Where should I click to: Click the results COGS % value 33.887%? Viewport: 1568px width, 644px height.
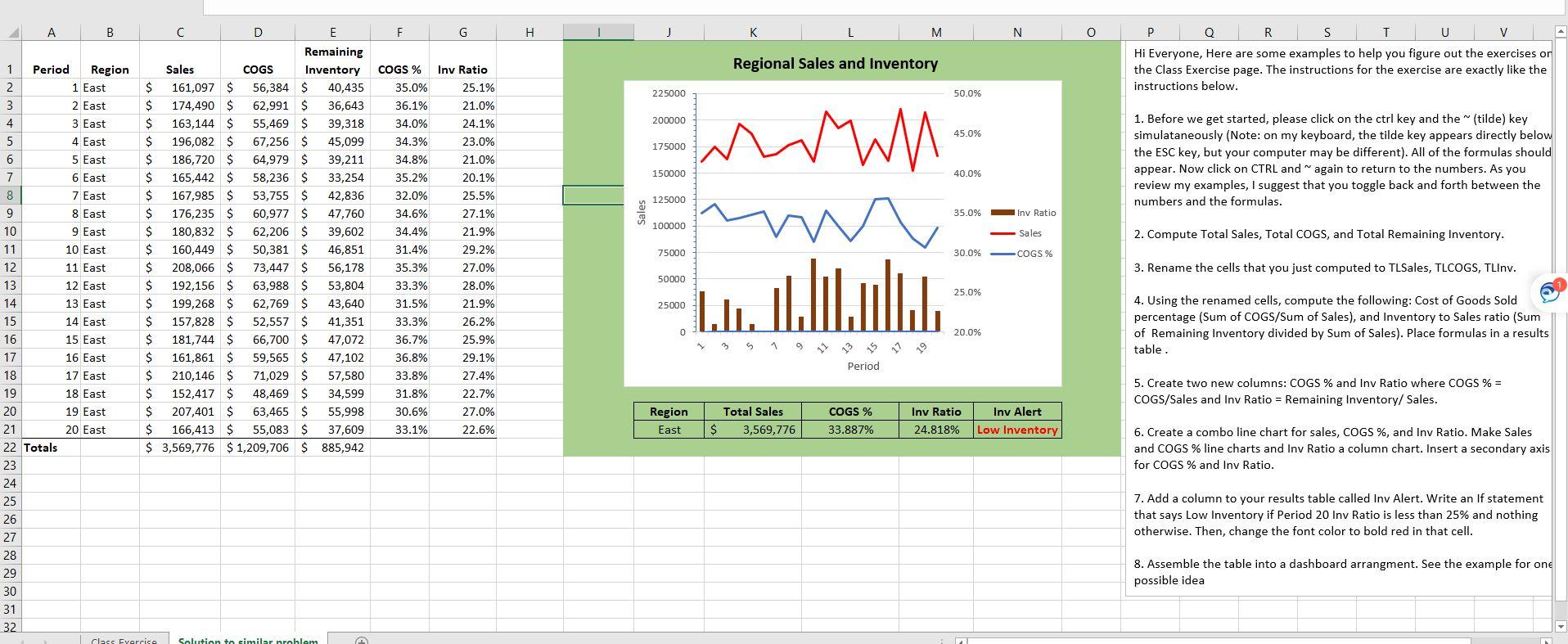click(850, 430)
